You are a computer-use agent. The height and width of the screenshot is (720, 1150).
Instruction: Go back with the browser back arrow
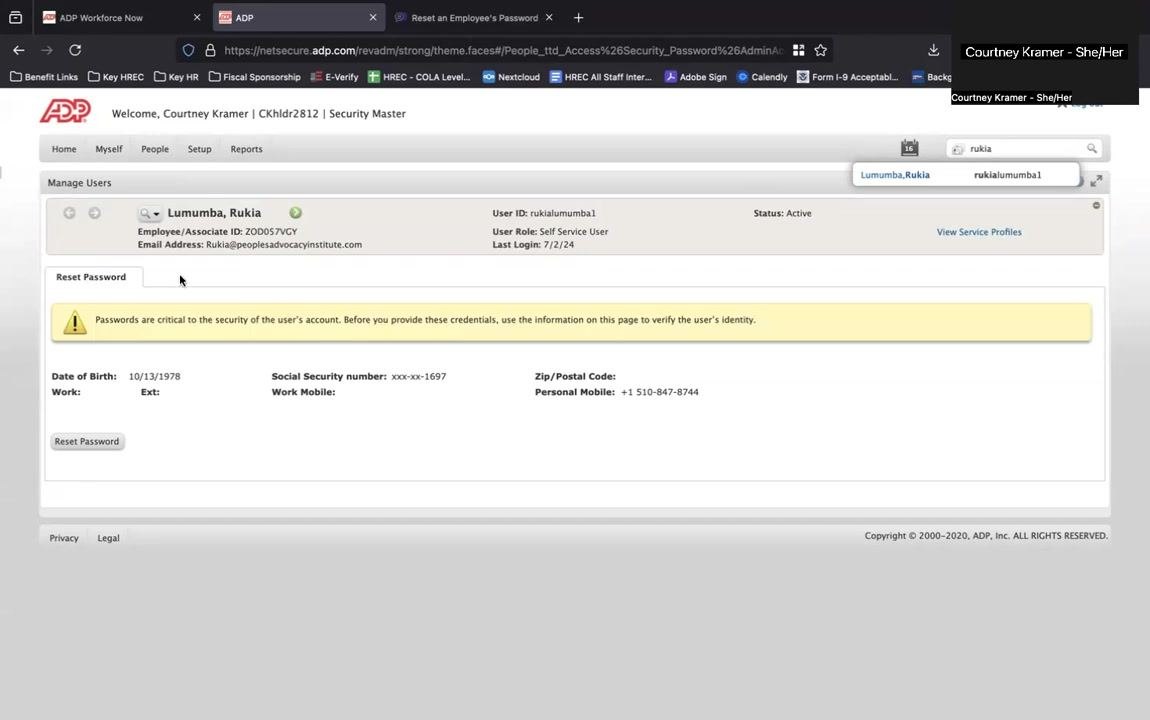click(19, 50)
